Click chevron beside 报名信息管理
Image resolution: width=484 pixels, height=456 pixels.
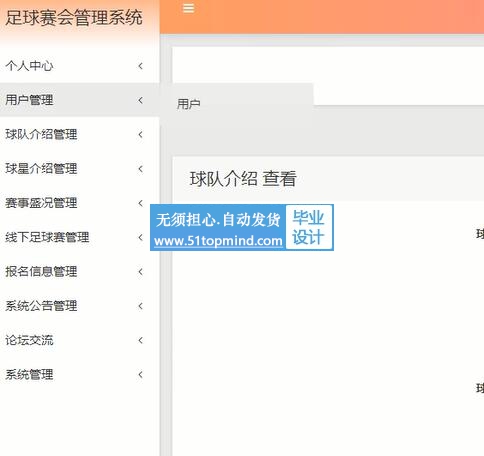coord(141,272)
